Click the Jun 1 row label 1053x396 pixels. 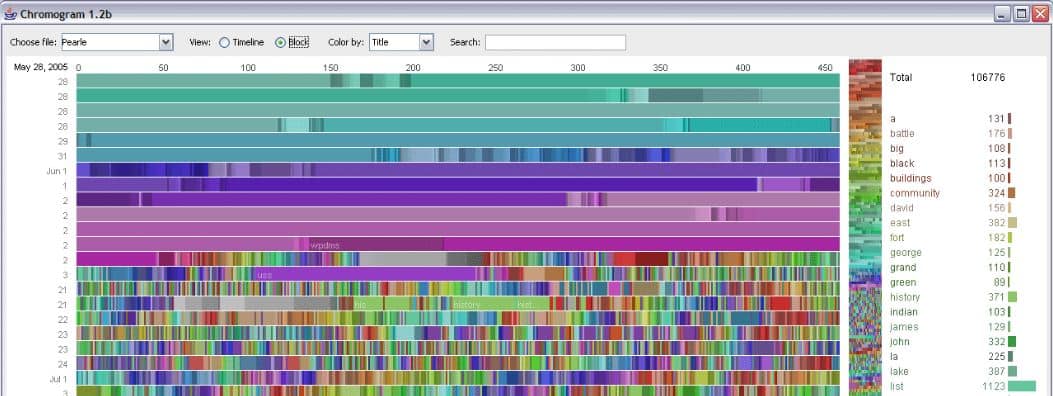57,171
